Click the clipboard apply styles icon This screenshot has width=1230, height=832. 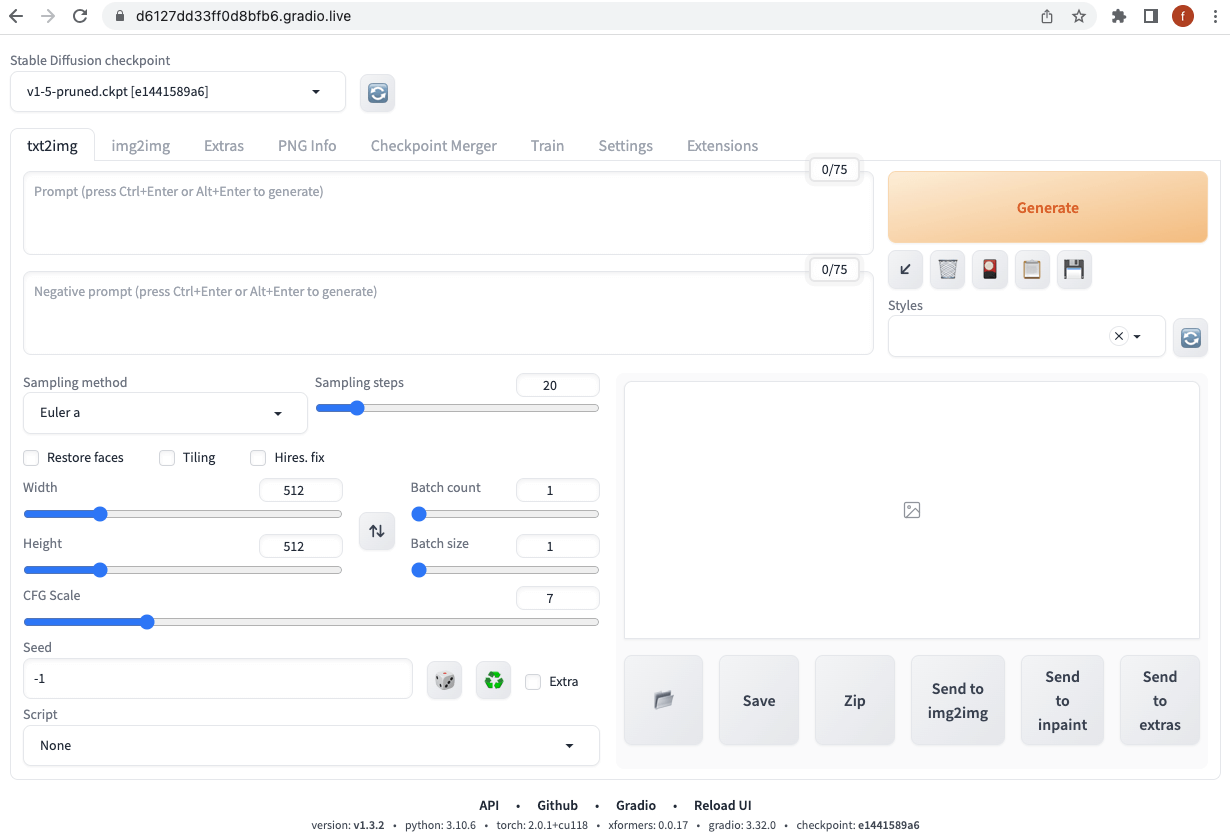tap(1032, 269)
